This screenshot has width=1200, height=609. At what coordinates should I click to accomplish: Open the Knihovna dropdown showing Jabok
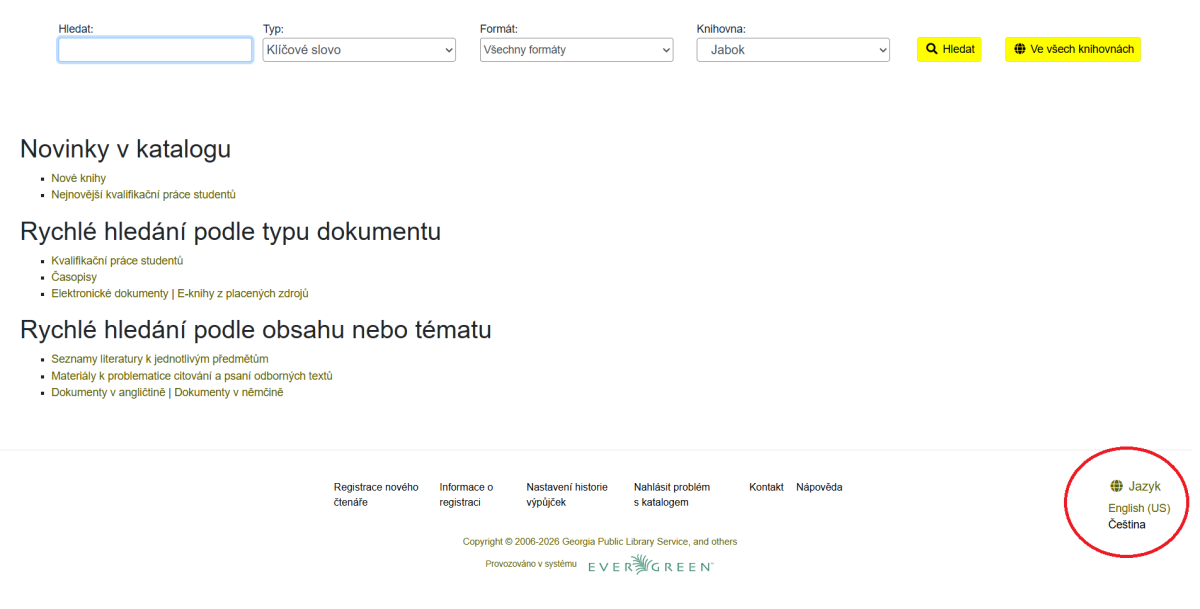pyautogui.click(x=793, y=50)
